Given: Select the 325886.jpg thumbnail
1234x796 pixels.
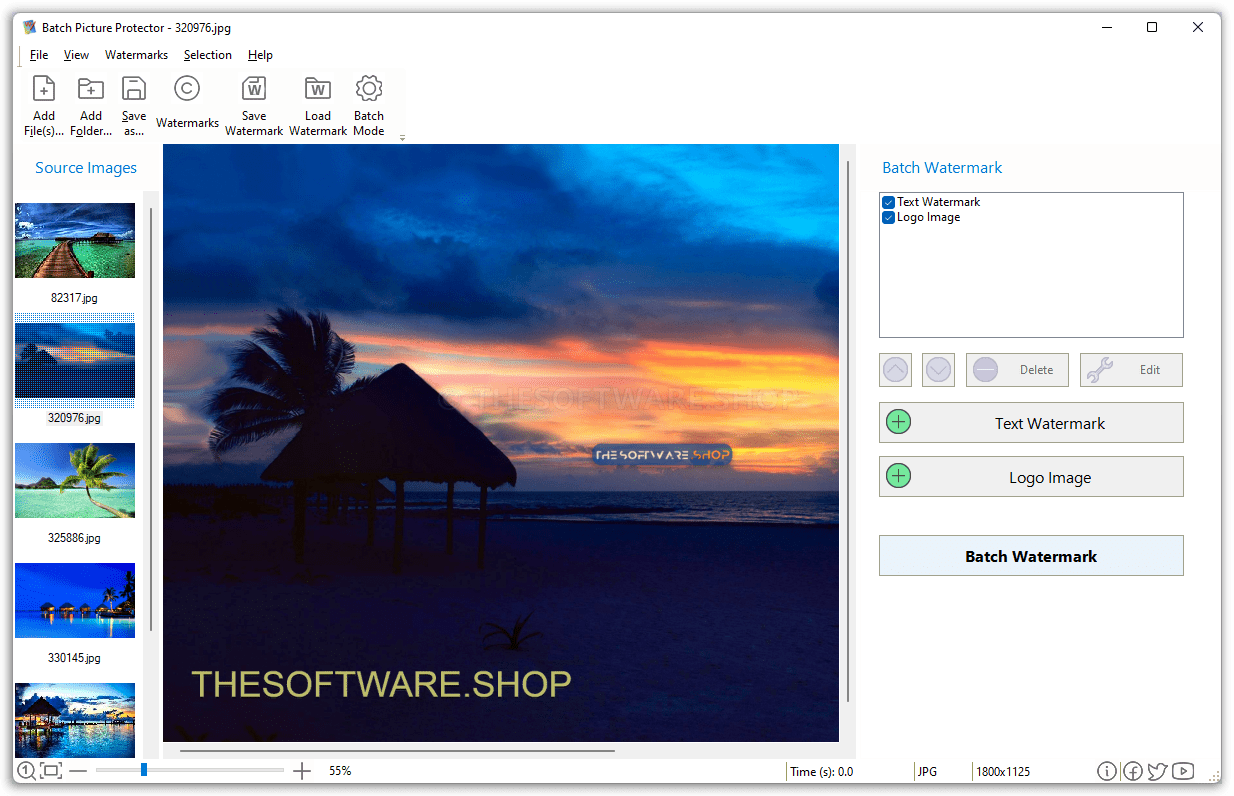Looking at the screenshot, I should click(75, 481).
